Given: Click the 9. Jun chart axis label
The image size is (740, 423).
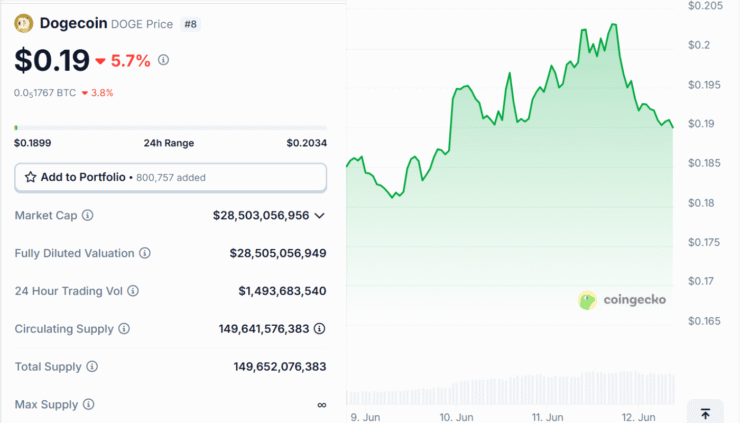Looking at the screenshot, I should pos(365,417).
